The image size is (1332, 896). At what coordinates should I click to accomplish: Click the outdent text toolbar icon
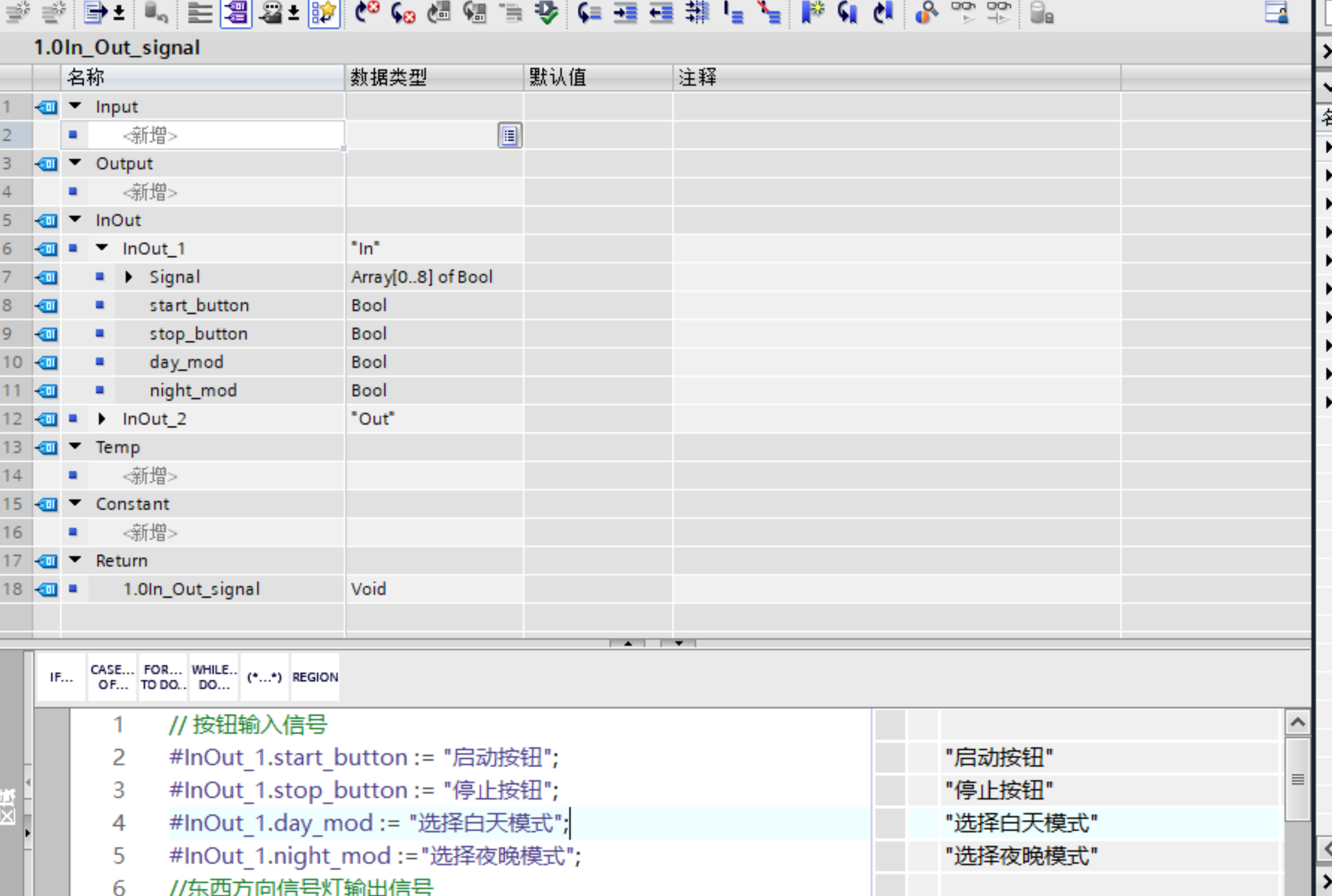pos(661,13)
